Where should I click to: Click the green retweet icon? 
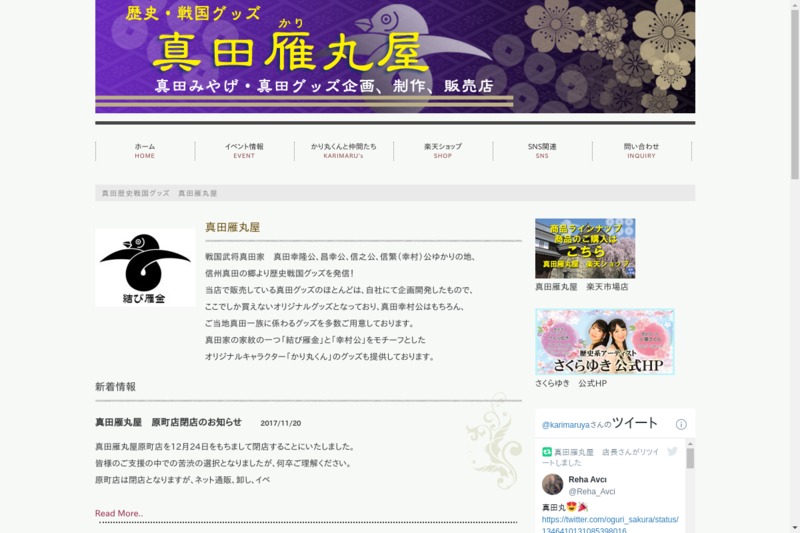pos(547,453)
